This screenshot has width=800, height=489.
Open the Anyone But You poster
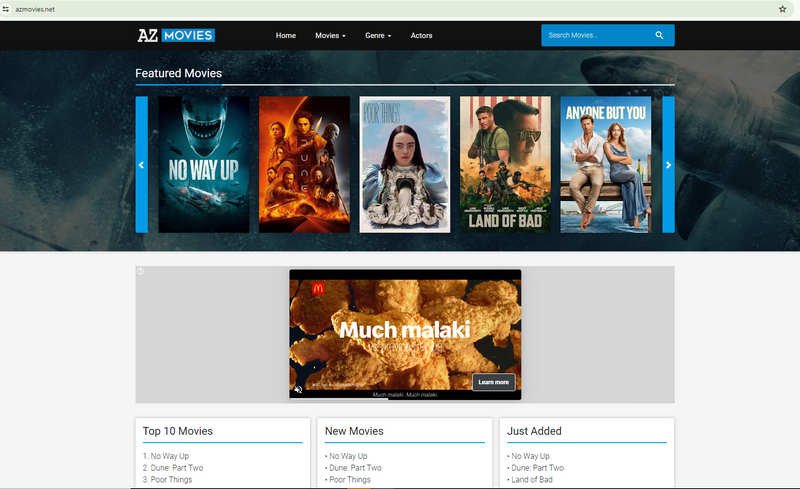click(606, 164)
